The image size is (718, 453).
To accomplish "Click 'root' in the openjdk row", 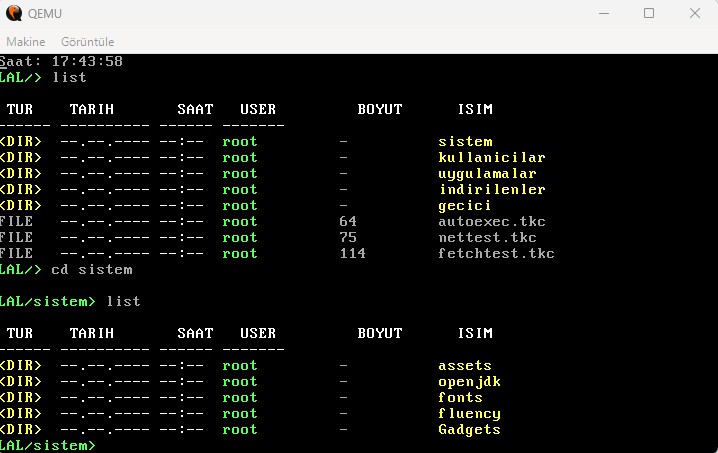I will pyautogui.click(x=239, y=382).
